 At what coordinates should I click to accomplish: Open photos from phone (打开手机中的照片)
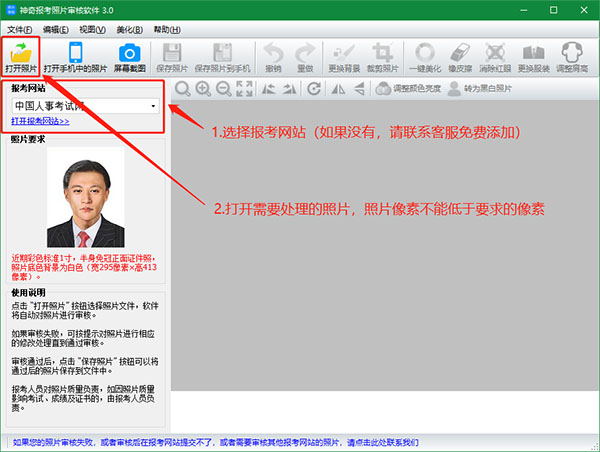pos(74,54)
